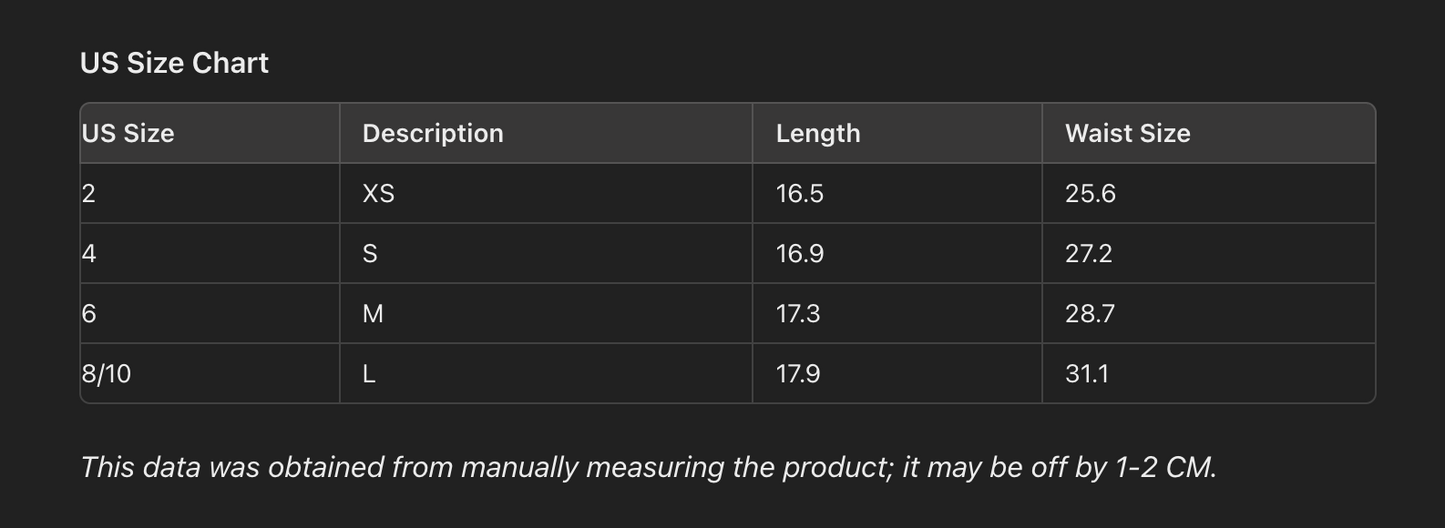Click the 16.5 length value
The width and height of the screenshot is (1445, 528).
point(799,193)
